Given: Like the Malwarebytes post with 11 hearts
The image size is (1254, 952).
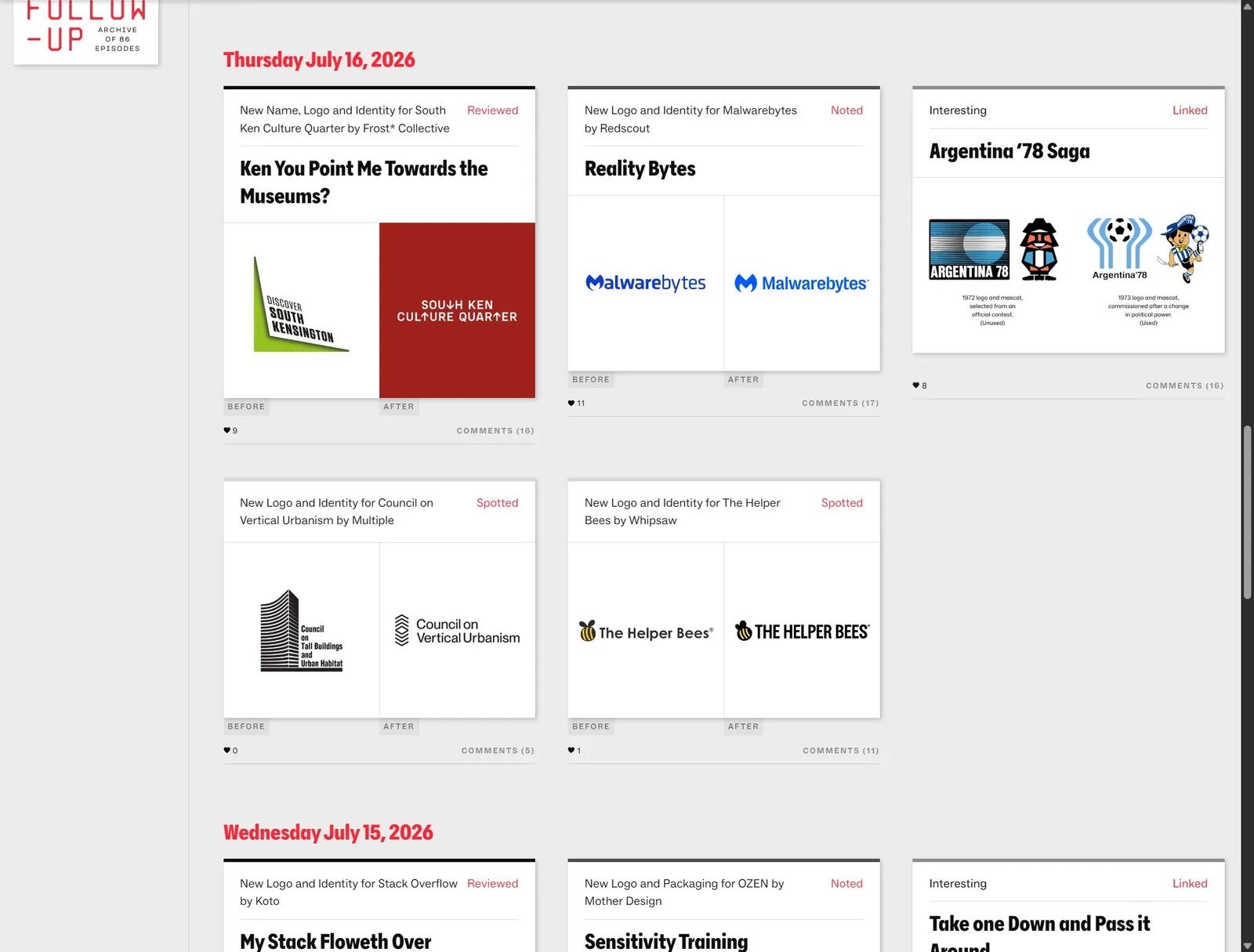Looking at the screenshot, I should (571, 403).
